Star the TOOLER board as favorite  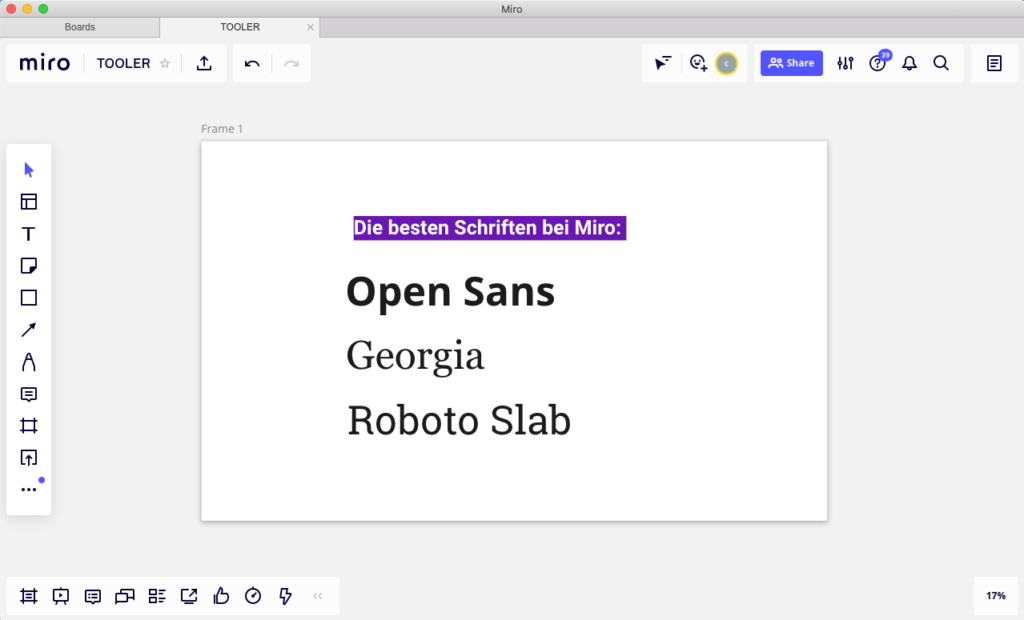pyautogui.click(x=165, y=63)
